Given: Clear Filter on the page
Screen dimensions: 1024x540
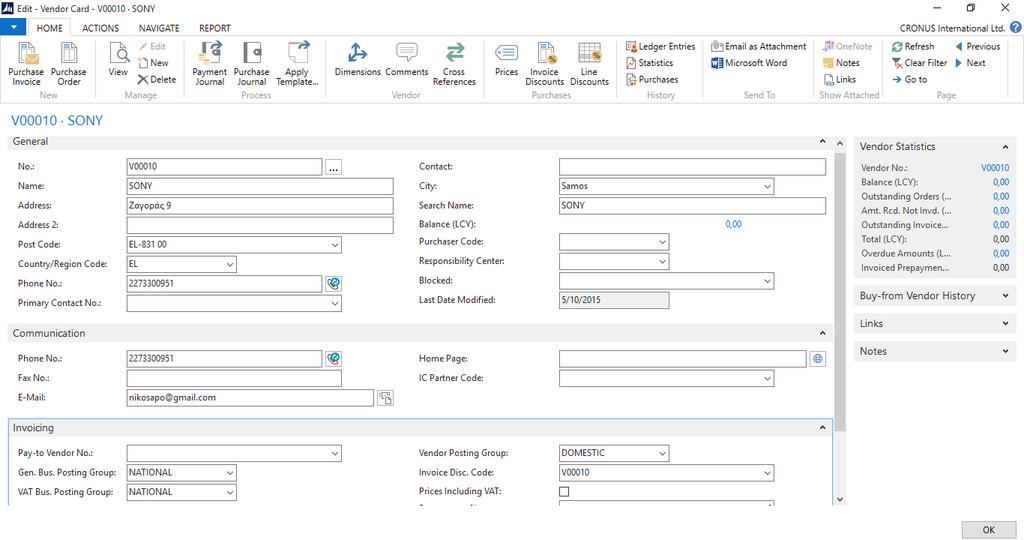Looking at the screenshot, I should 920,63.
